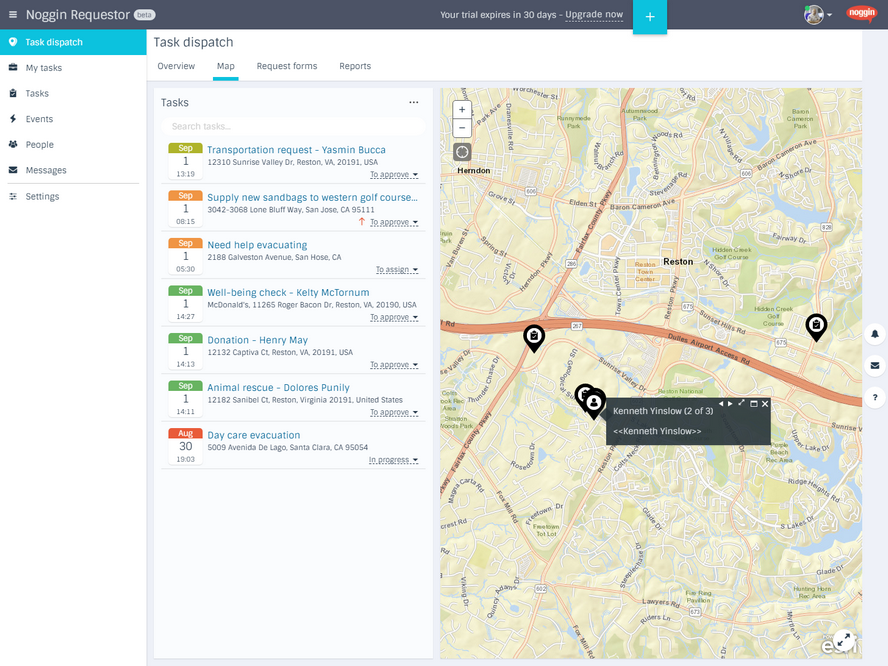Viewport: 888px width, 666px height.
Task: Click the beta badge next to title
Action: 144,15
